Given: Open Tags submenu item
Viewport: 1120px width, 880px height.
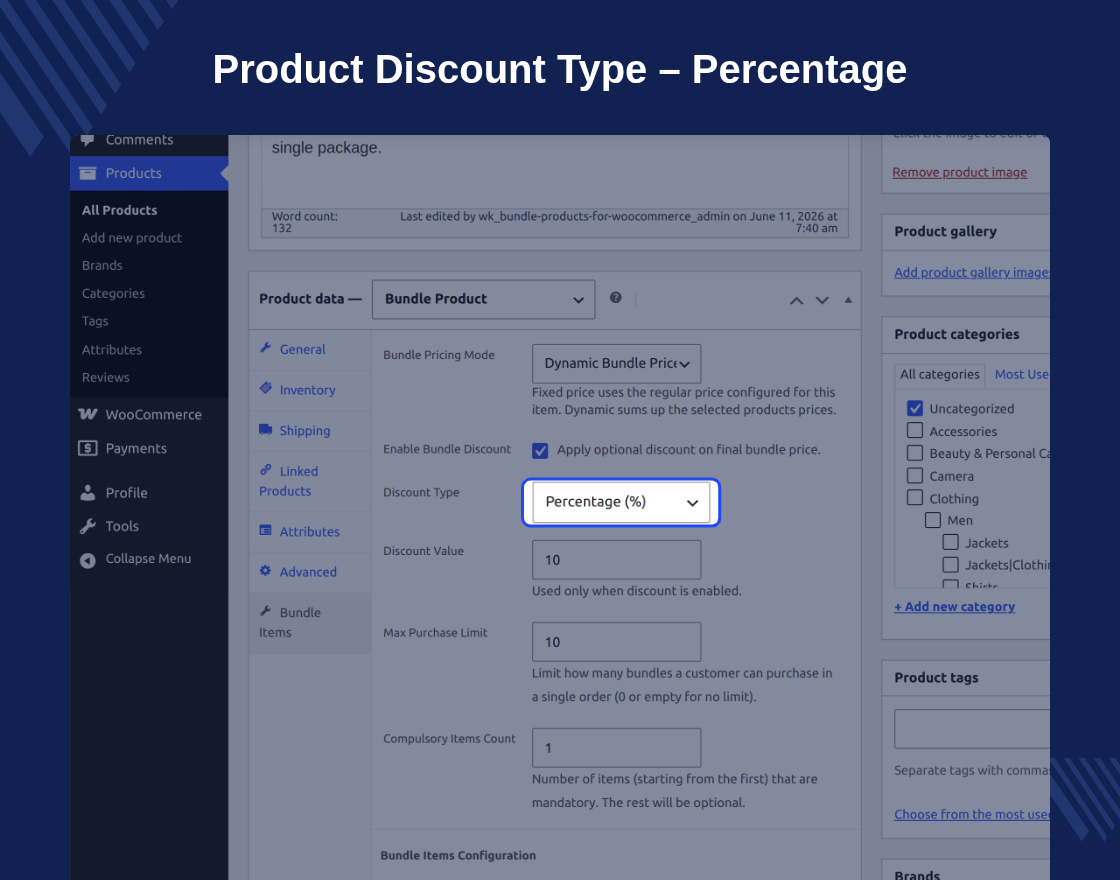Looking at the screenshot, I should tap(95, 321).
